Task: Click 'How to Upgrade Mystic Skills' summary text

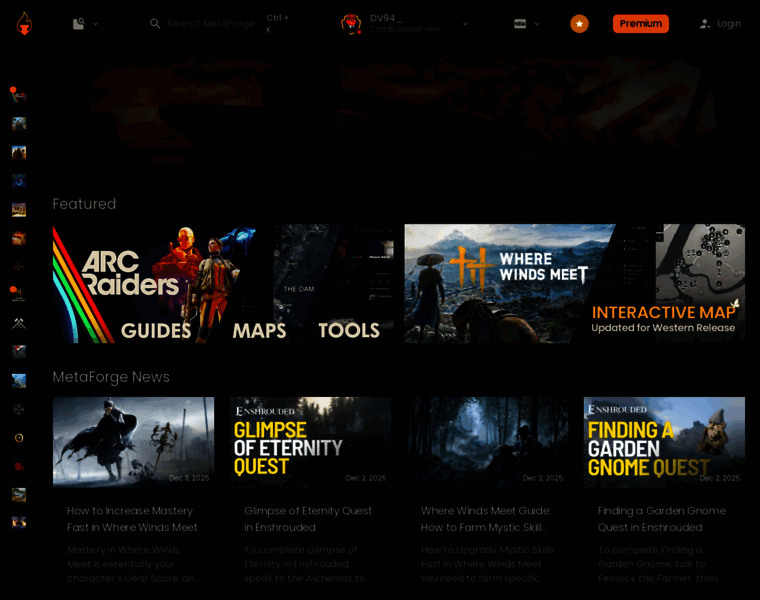Action: pyautogui.click(x=487, y=564)
